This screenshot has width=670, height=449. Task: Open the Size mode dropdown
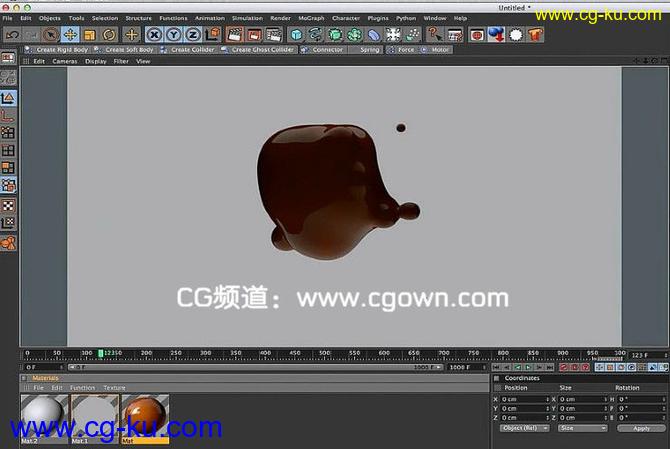pos(582,428)
